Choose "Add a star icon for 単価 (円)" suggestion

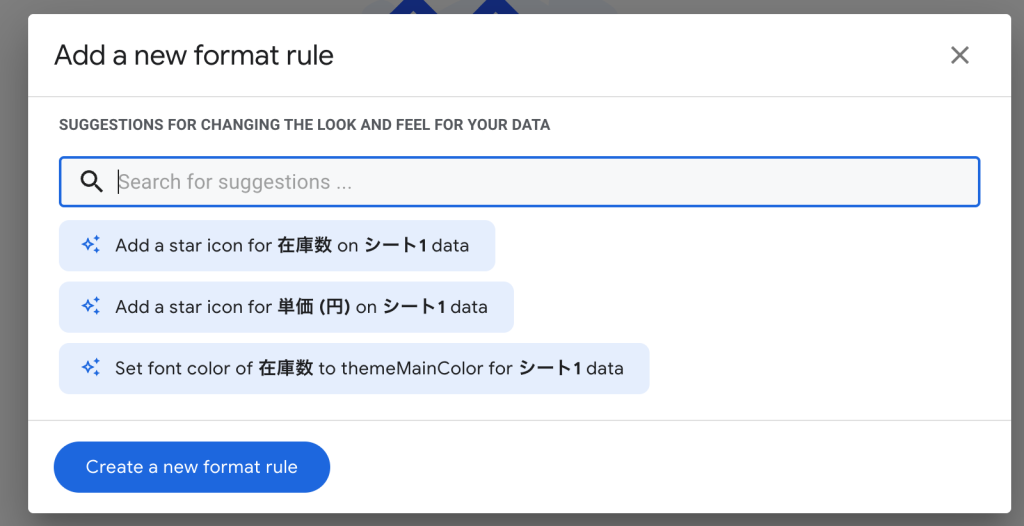286,307
